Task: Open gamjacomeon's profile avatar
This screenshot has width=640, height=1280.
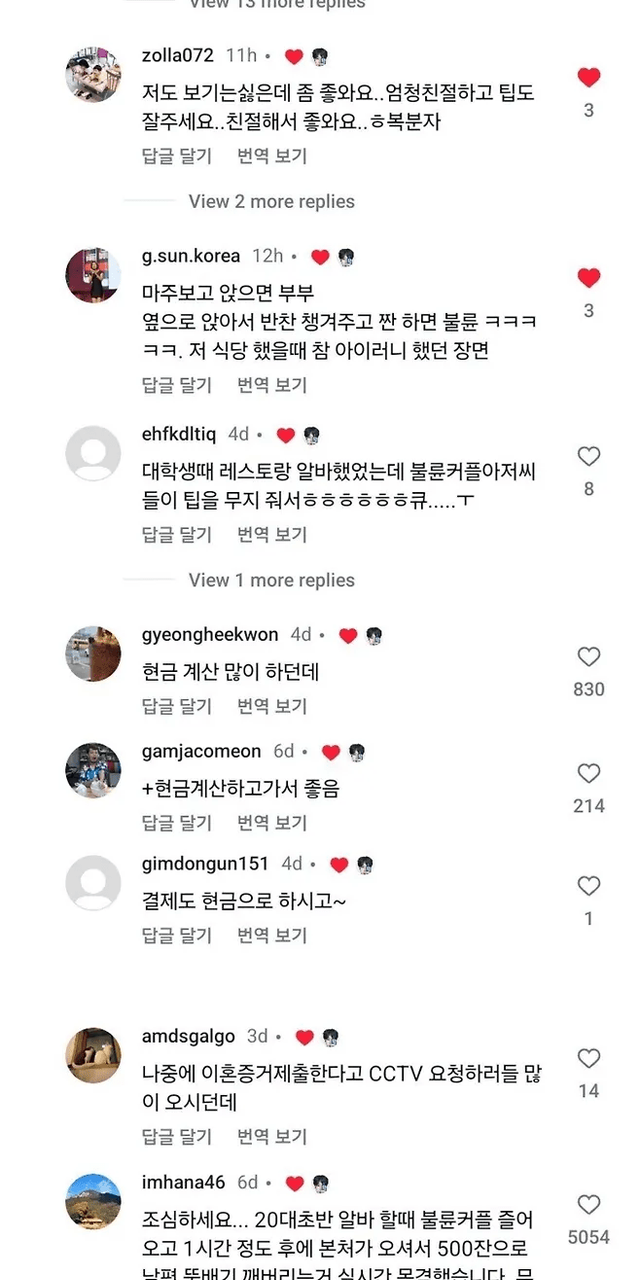Action: (94, 770)
